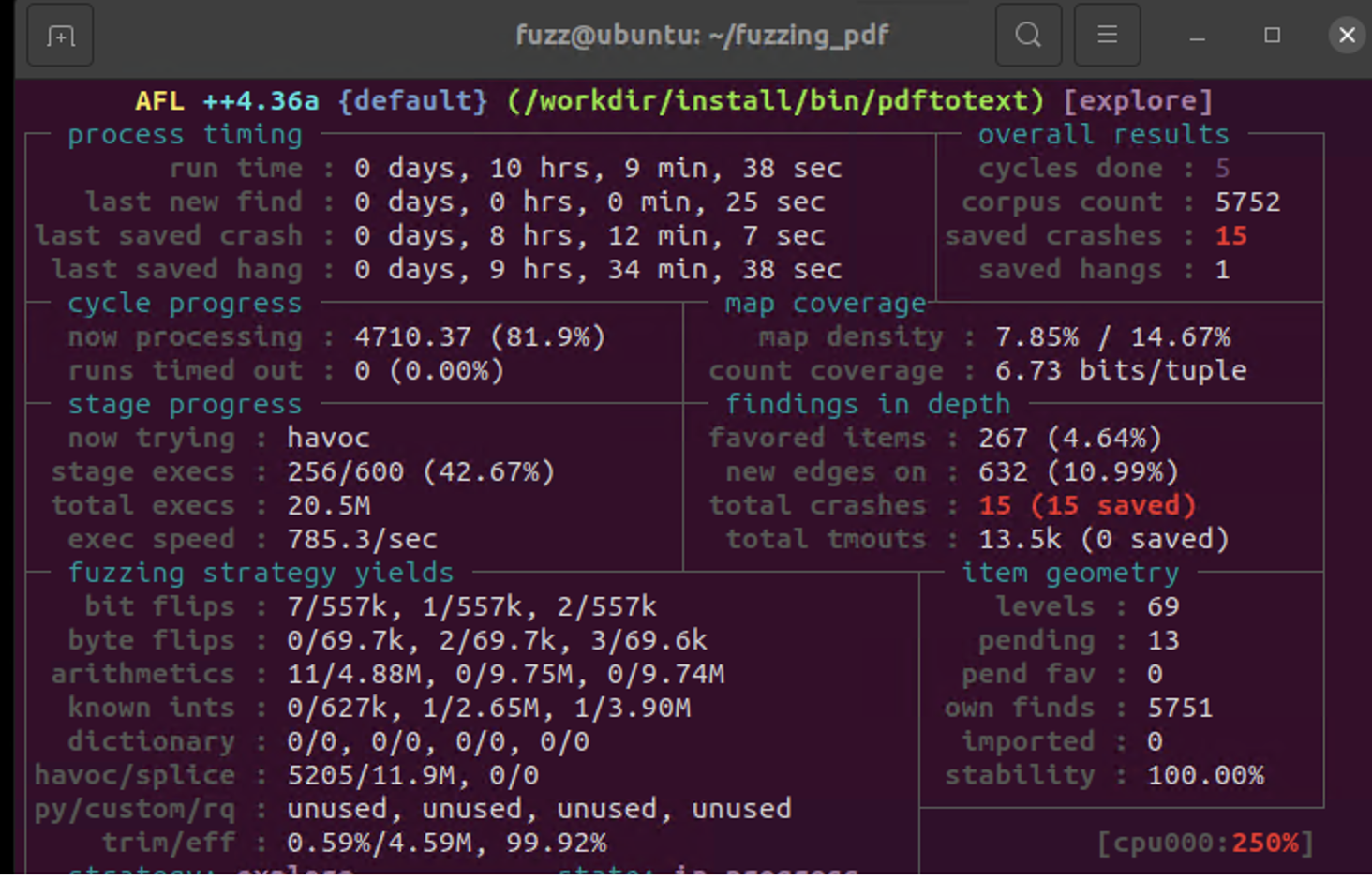Screen dimensions: 1372x881
Task: Click the map density percentage
Action: click(1112, 337)
